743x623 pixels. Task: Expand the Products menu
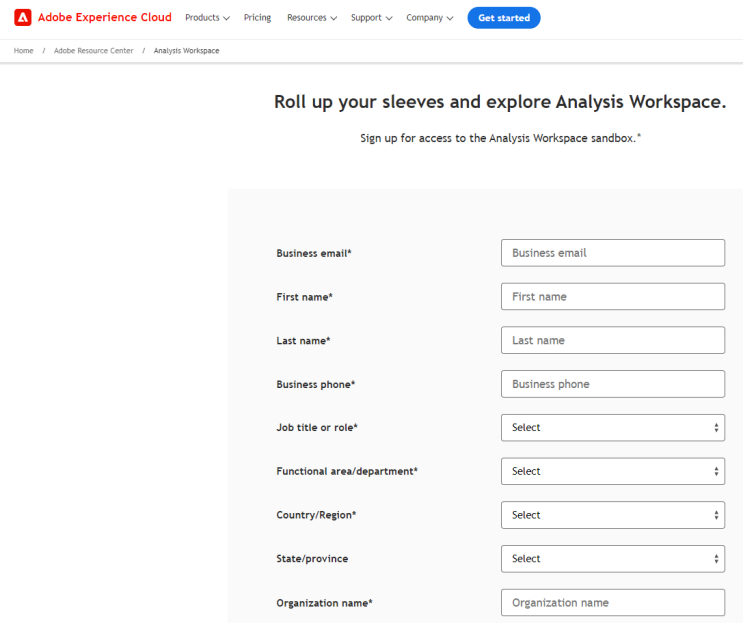point(207,18)
